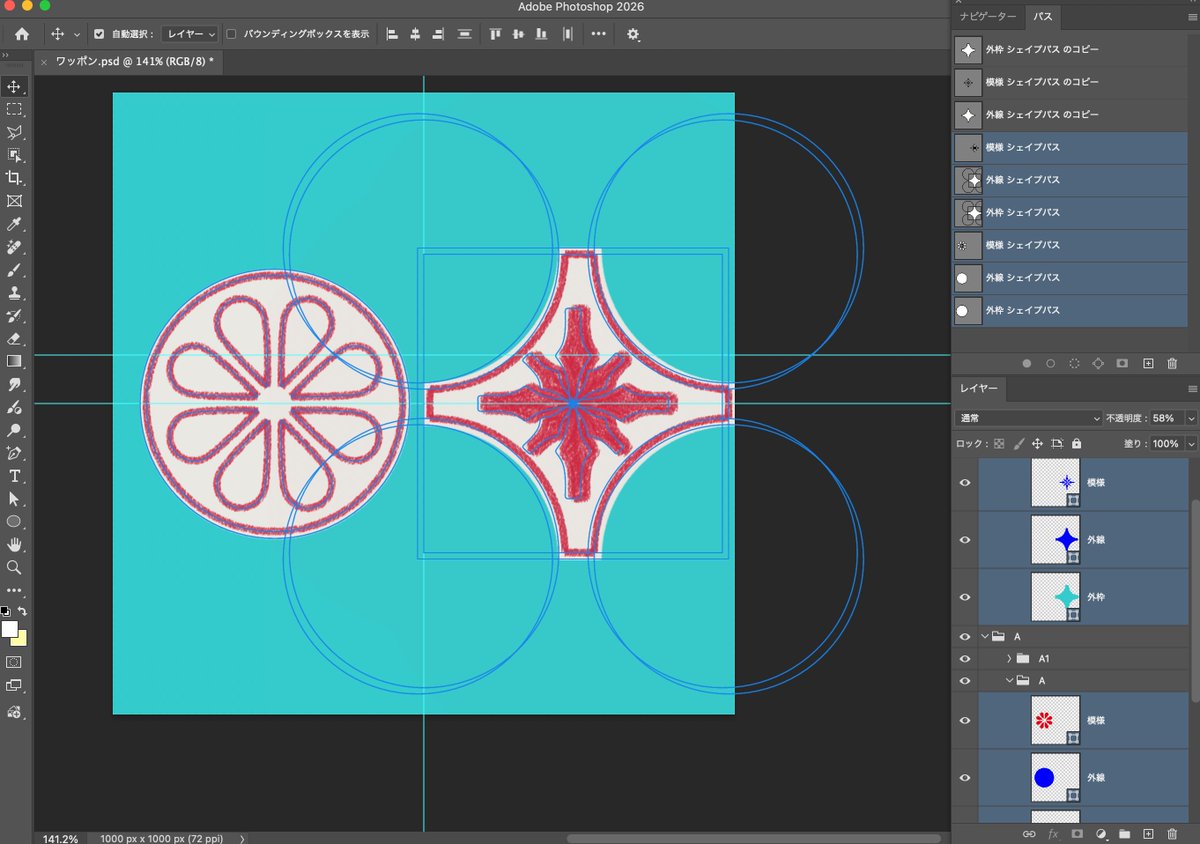Select the Eraser tool

click(14, 339)
